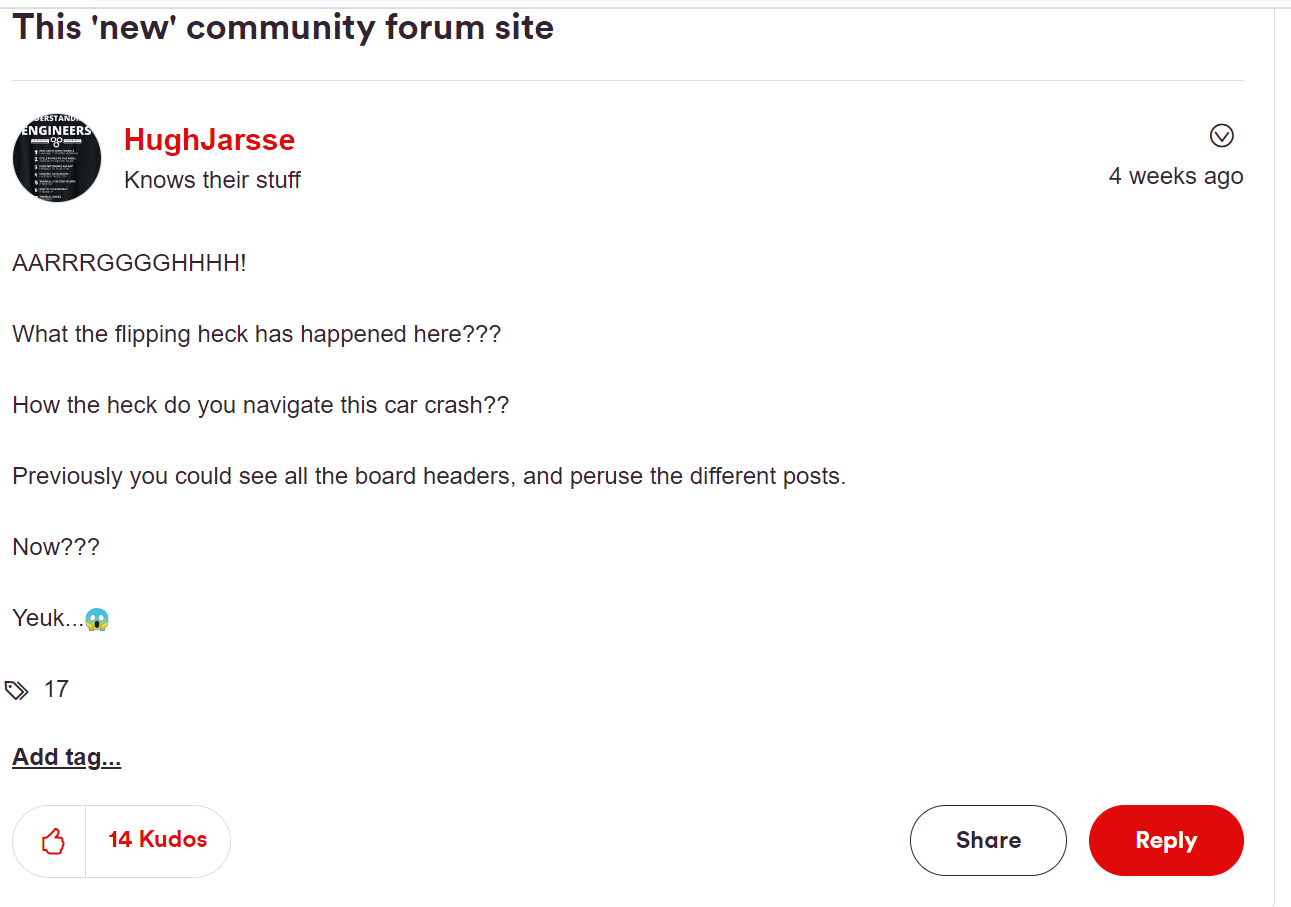Click the "4 weeks ago" timestamp
This screenshot has height=907, width=1291.
[x=1176, y=175]
